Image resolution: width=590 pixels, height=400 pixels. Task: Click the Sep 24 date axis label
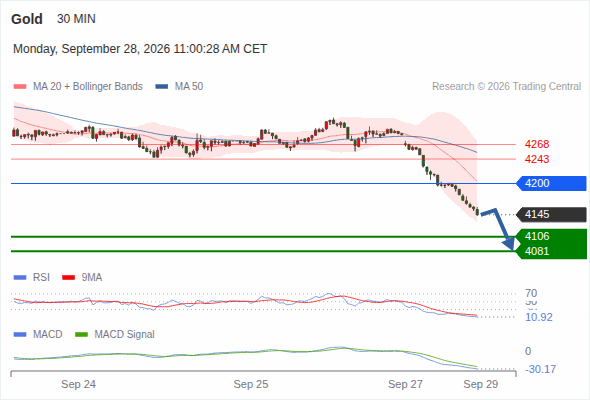[x=78, y=384]
